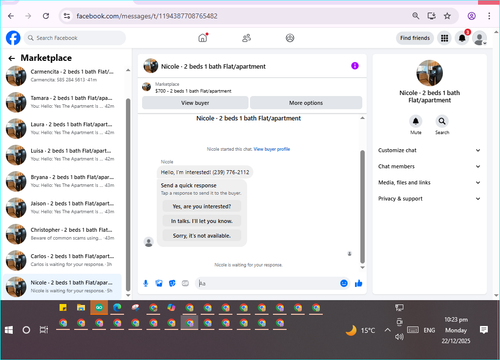Open the Facebook Menu grid icon
500x360 pixels.
click(444, 38)
